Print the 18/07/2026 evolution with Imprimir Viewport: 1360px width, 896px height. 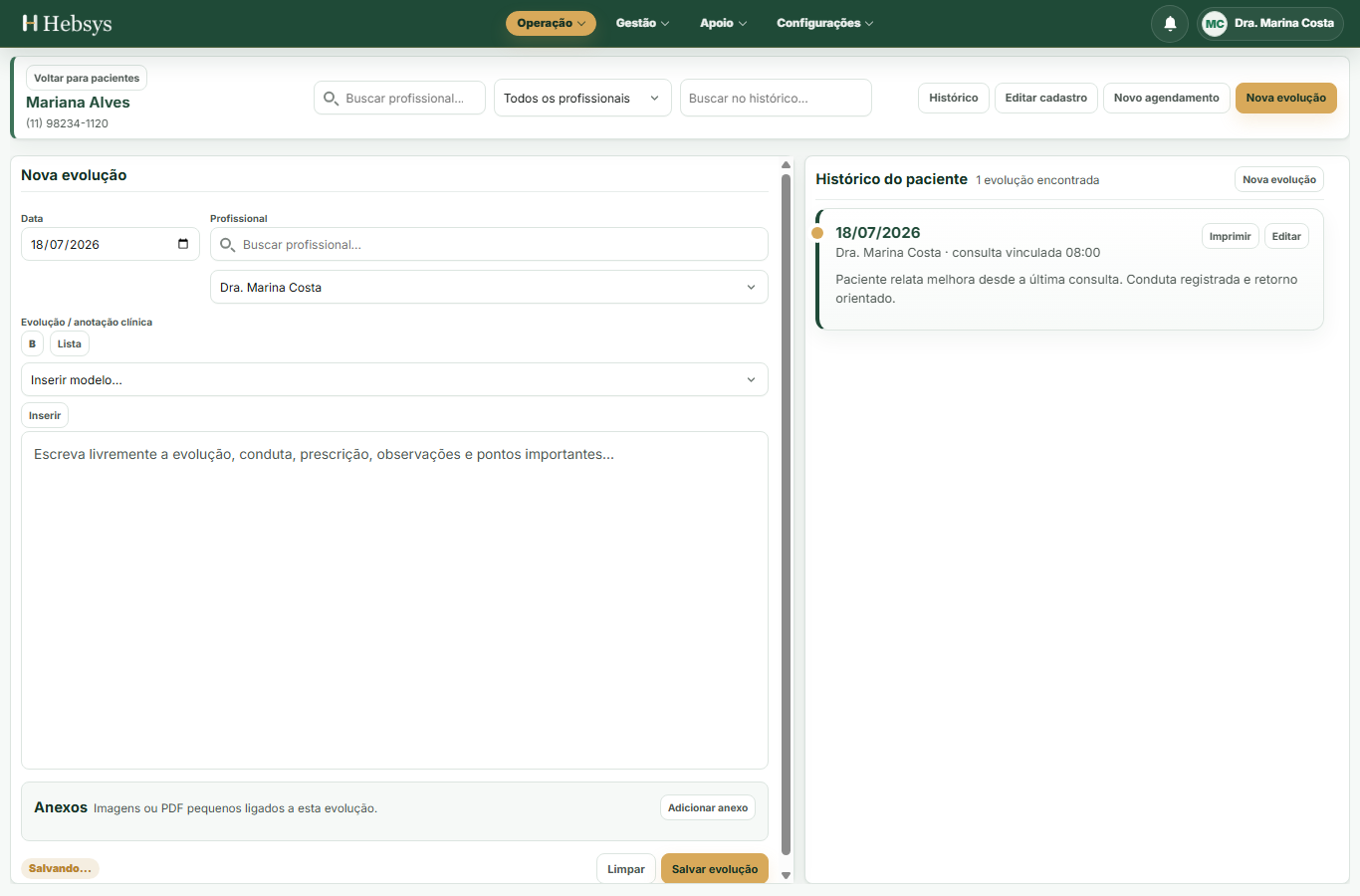pyautogui.click(x=1230, y=236)
